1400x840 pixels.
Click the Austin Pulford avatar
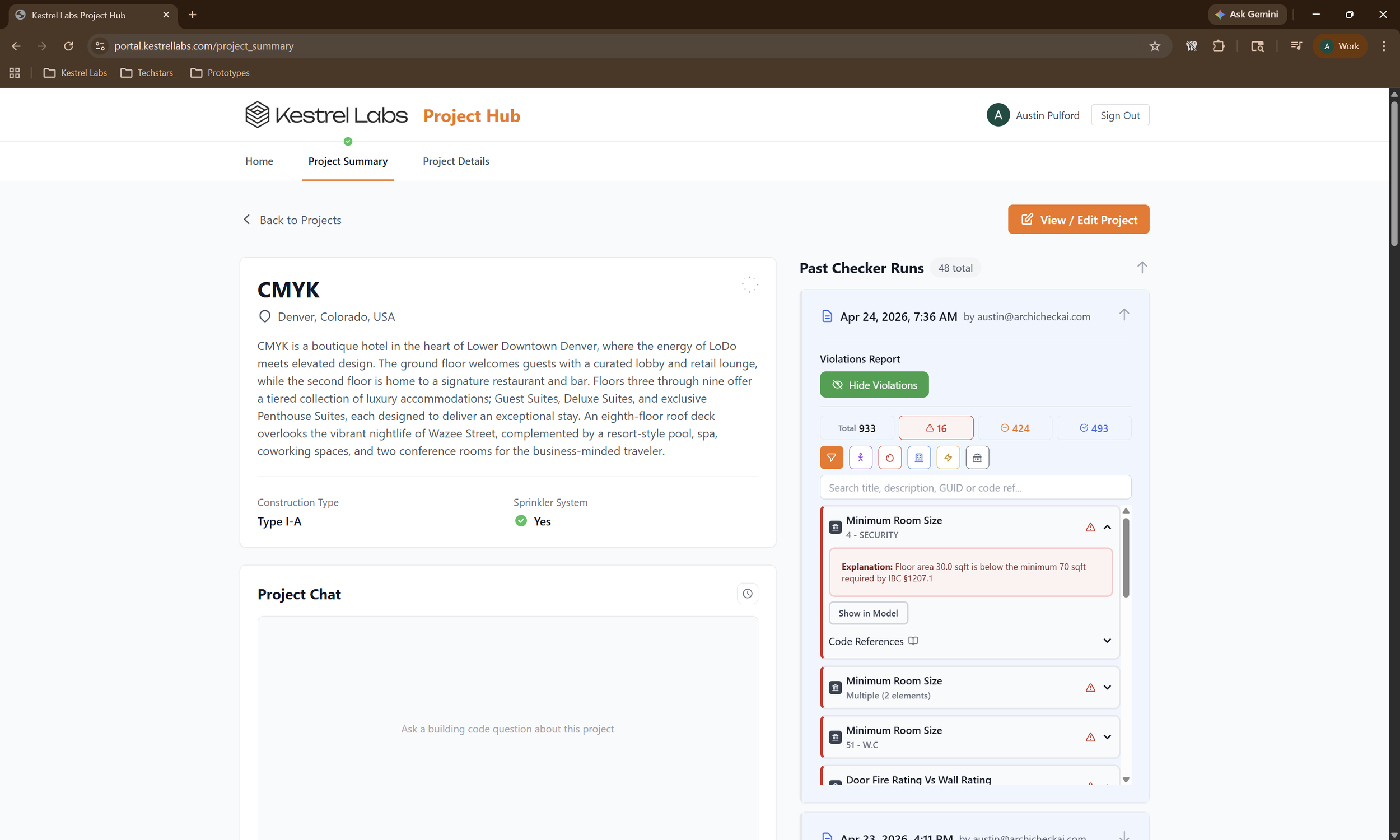point(998,115)
